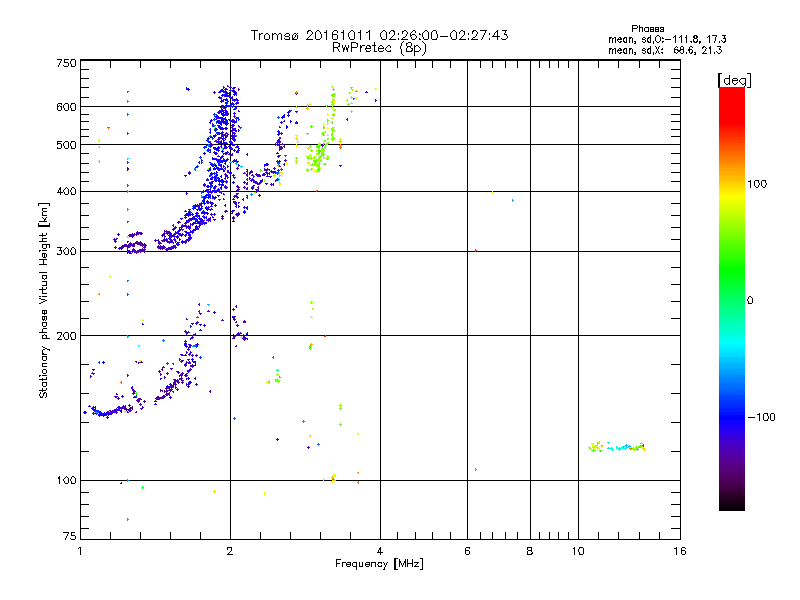Viewport: 800px width, 600px height.
Task: Click the "[deg]" colorbar label
Action: point(734,80)
